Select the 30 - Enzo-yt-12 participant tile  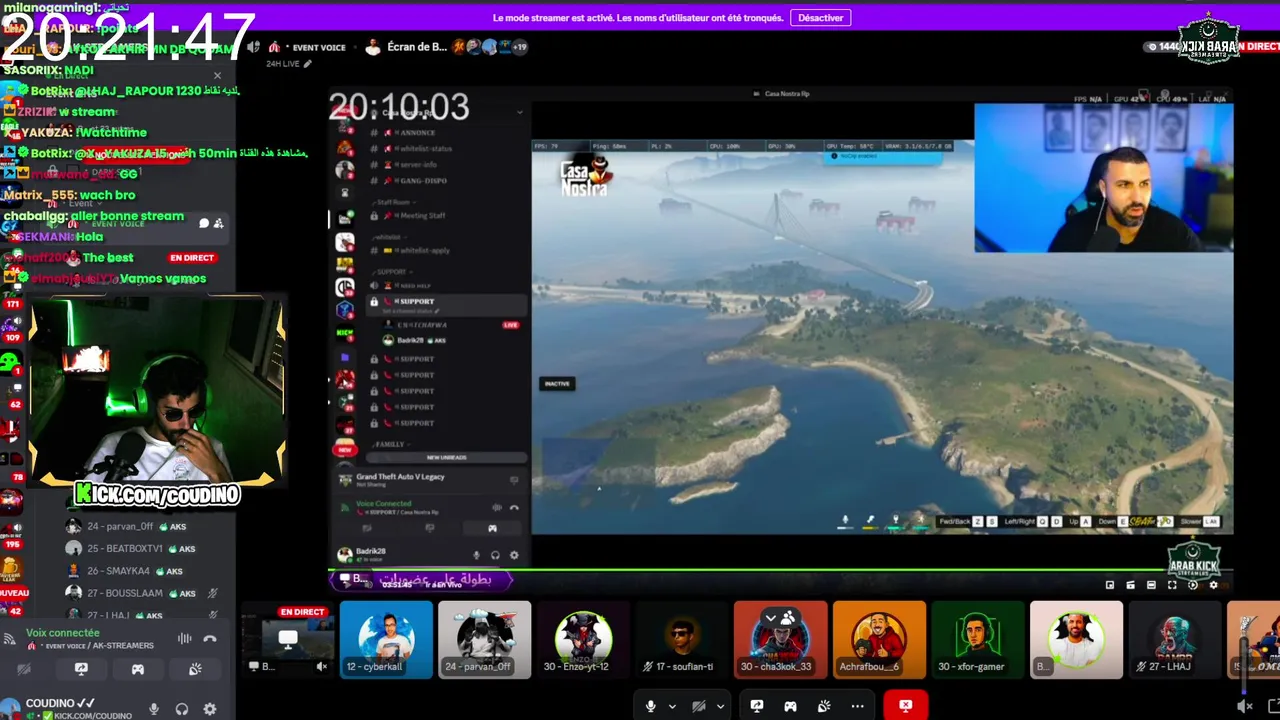[583, 639]
